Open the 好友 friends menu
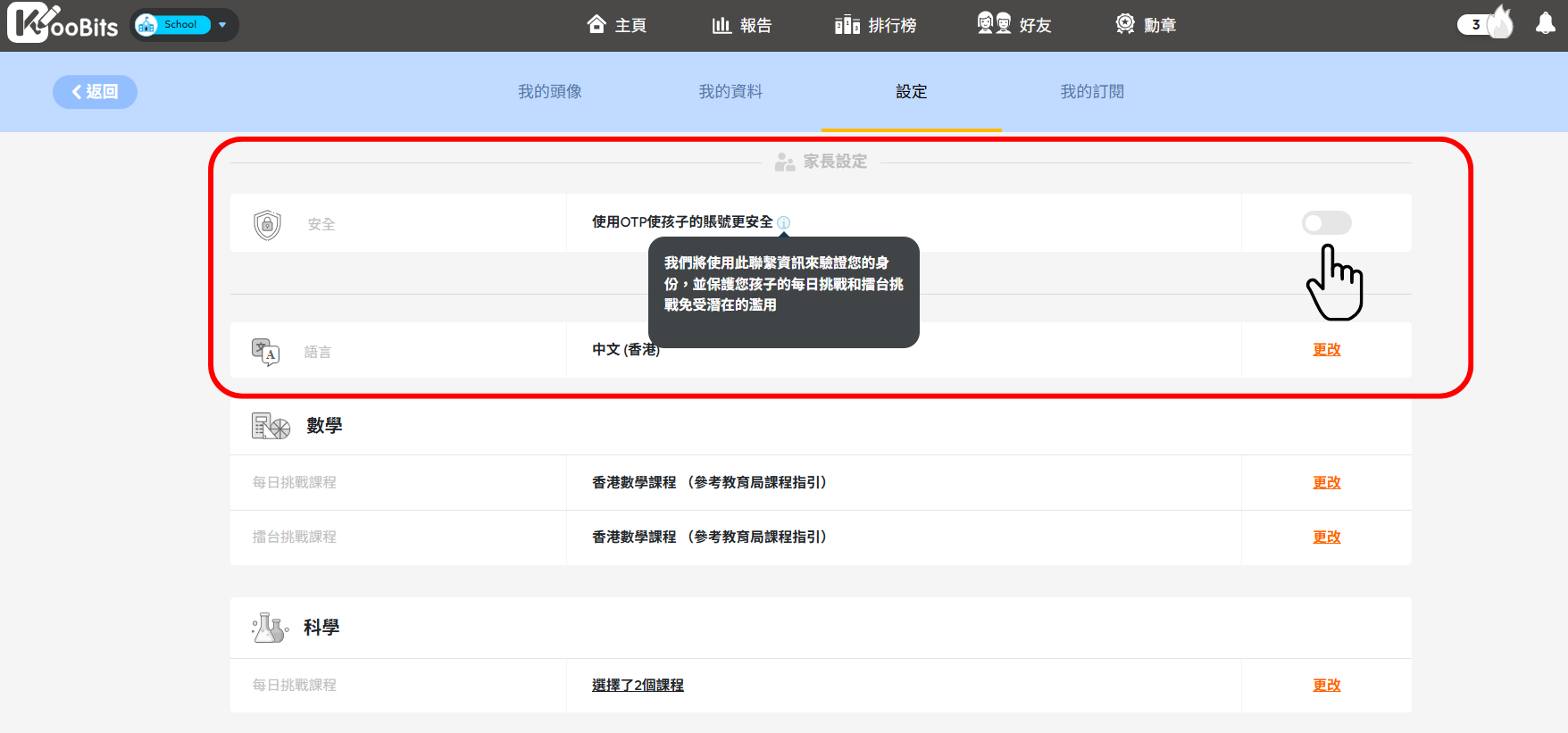 [x=1013, y=25]
